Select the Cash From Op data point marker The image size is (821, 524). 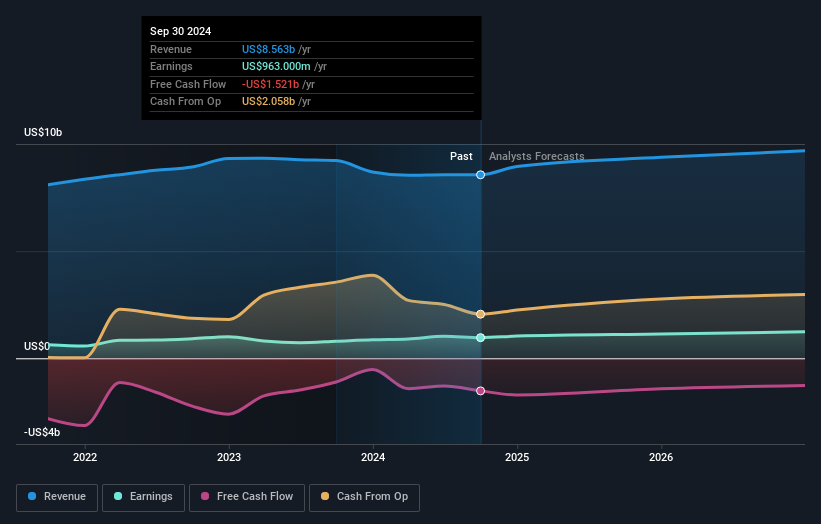click(480, 314)
